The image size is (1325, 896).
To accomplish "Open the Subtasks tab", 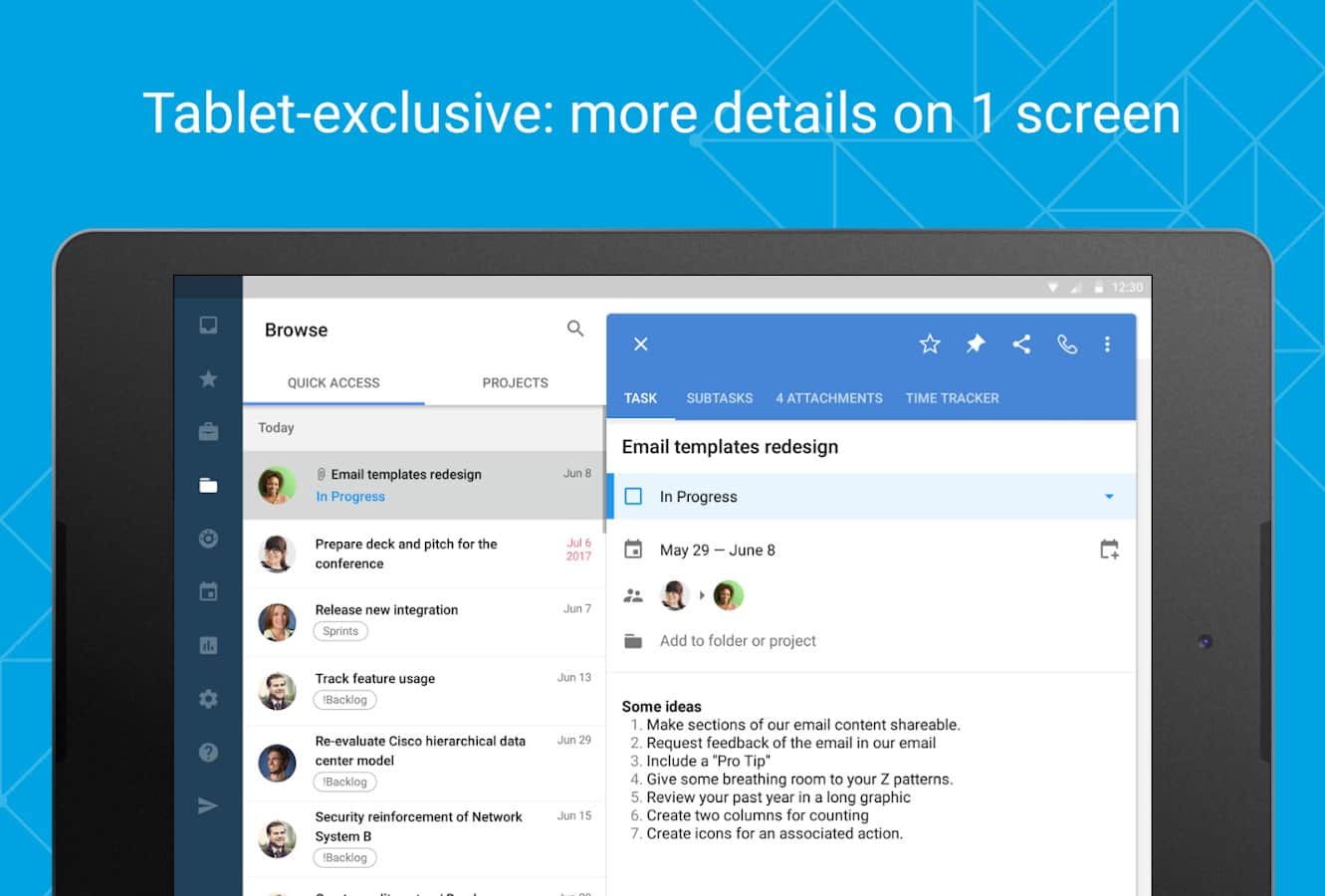I will (719, 398).
